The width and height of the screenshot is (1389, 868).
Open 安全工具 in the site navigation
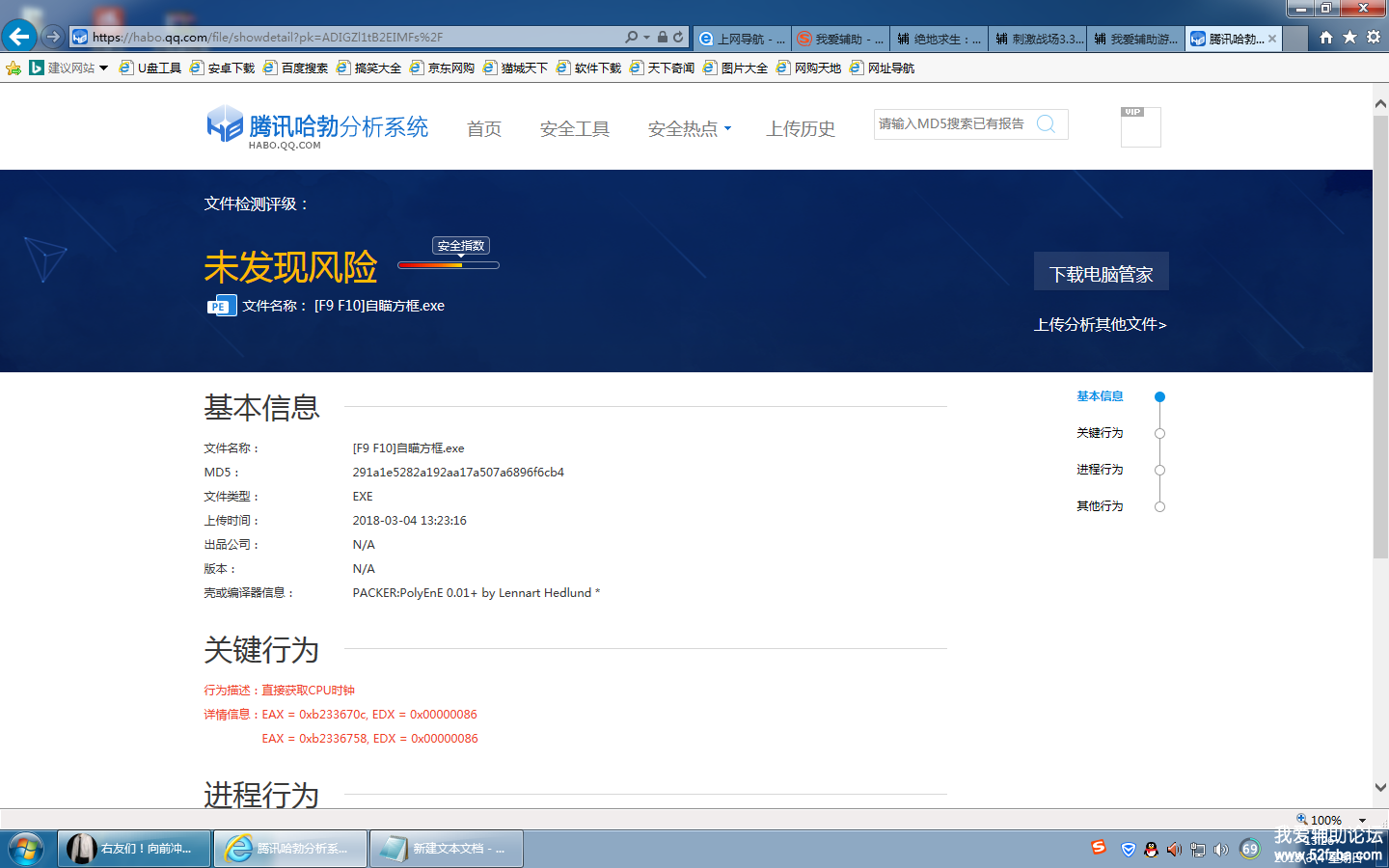[x=575, y=128]
